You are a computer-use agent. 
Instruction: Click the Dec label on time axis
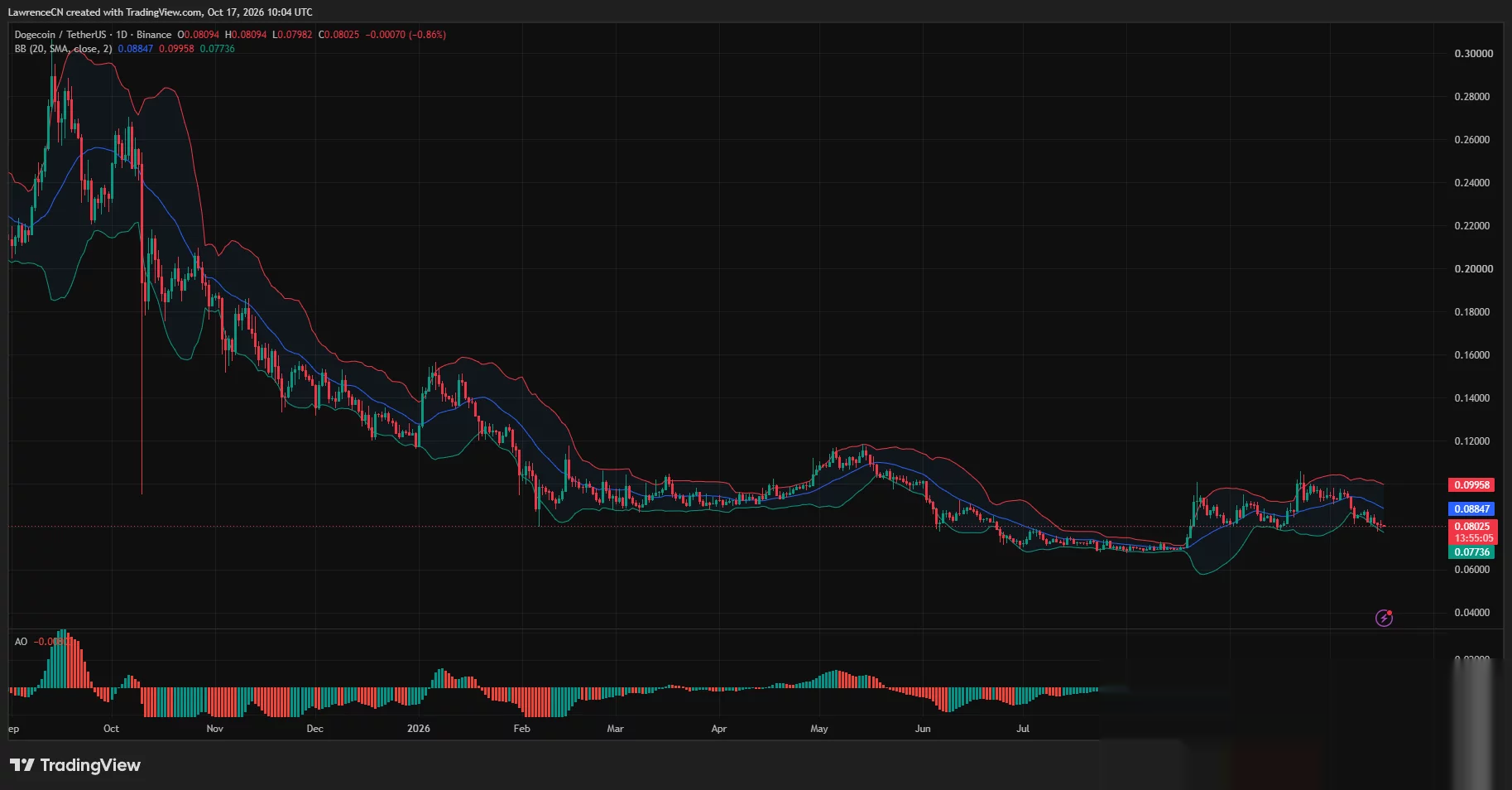(314, 729)
